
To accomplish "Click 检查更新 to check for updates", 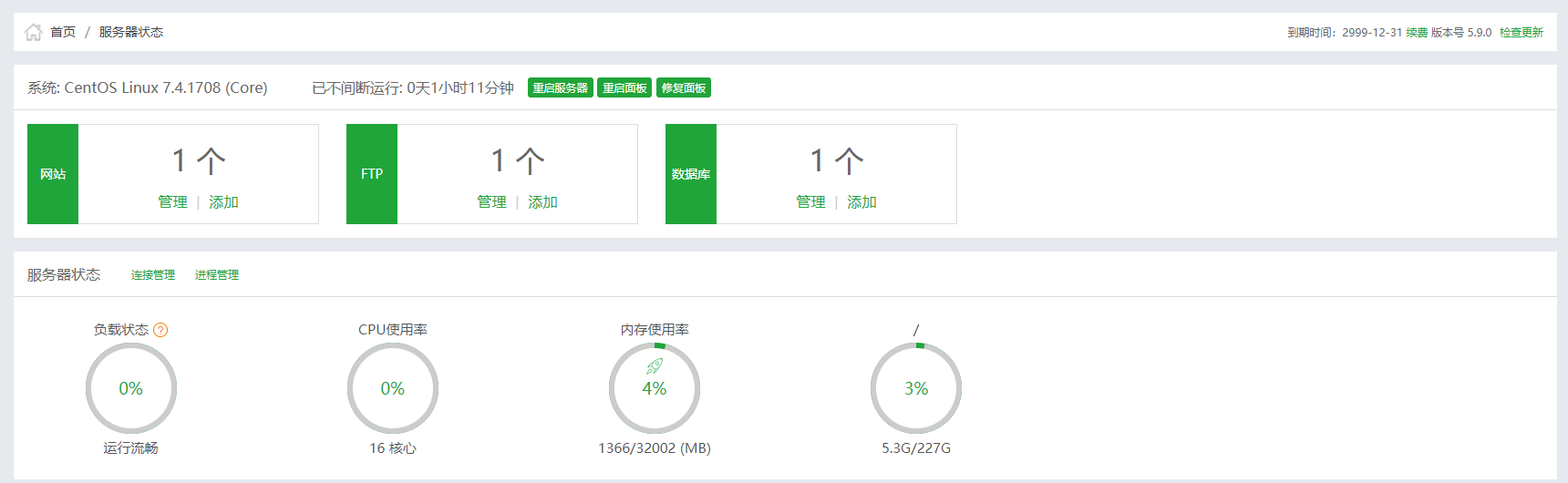I will (x=1522, y=33).
